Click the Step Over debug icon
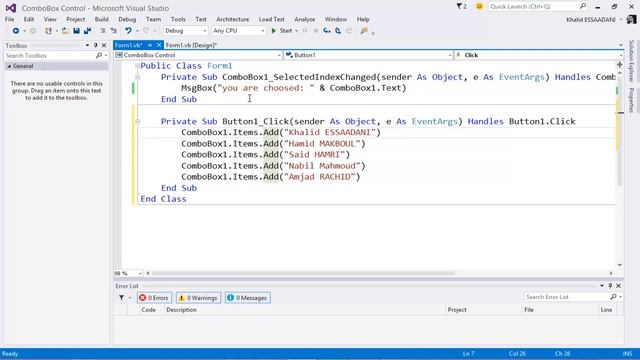640x360 pixels. 338,31
